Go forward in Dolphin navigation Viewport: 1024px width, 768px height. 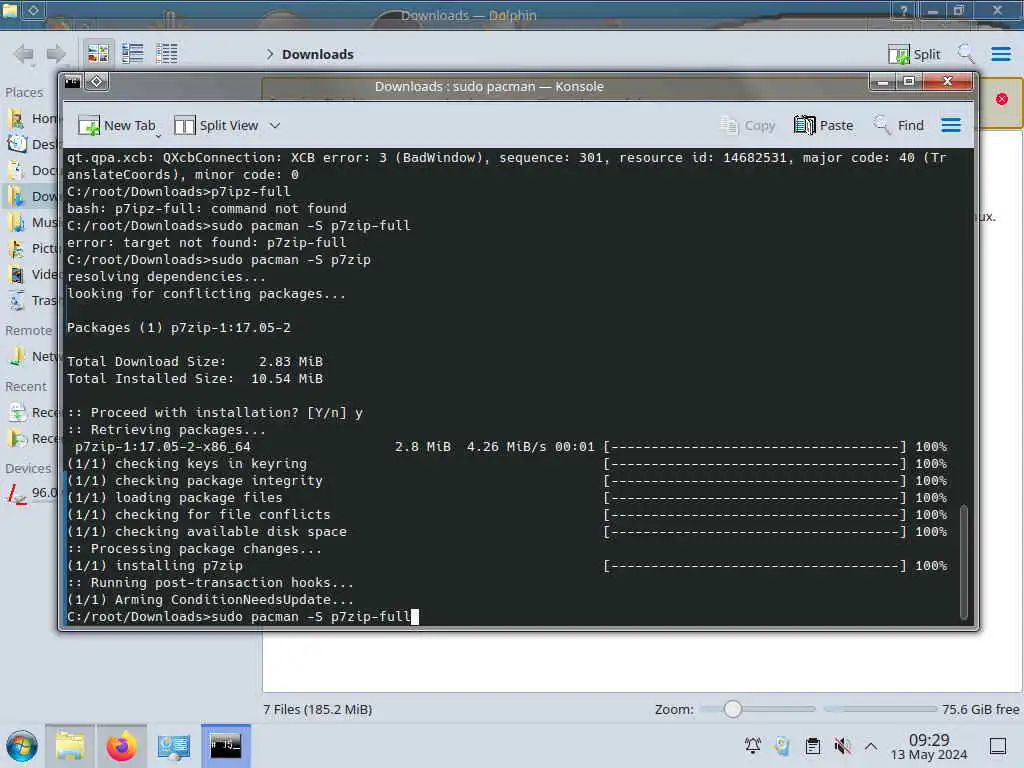coord(56,54)
